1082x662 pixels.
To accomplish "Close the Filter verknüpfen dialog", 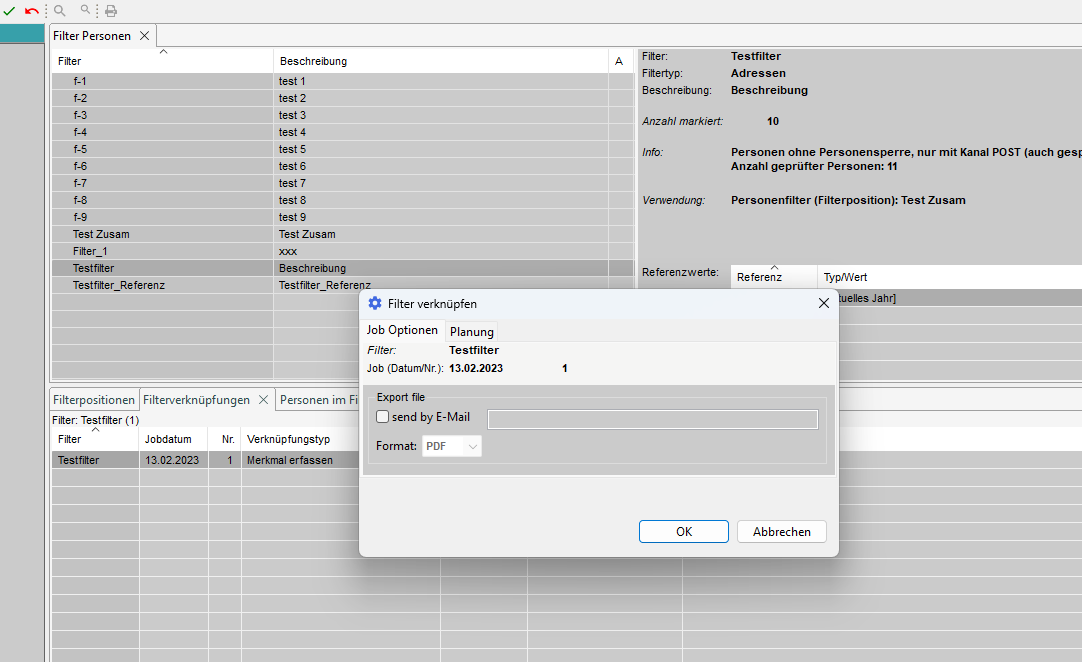I will 824,303.
